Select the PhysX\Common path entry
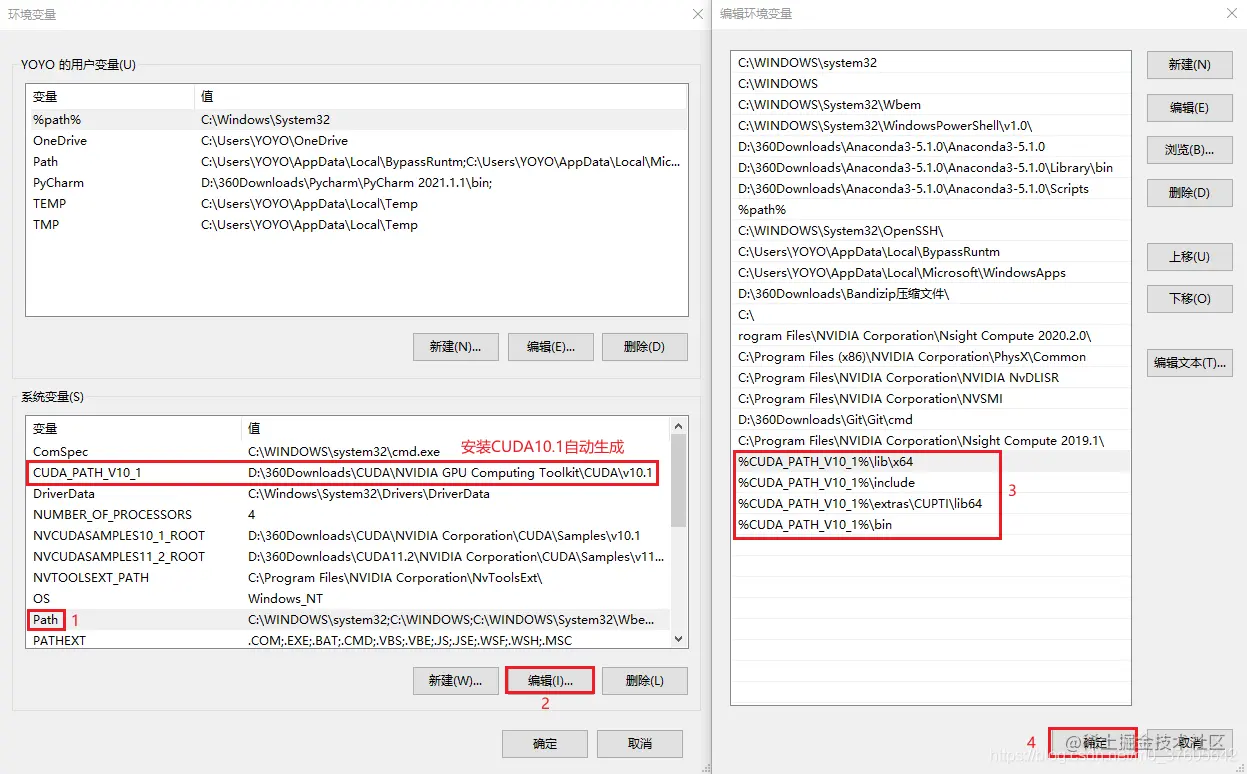 [x=931, y=356]
